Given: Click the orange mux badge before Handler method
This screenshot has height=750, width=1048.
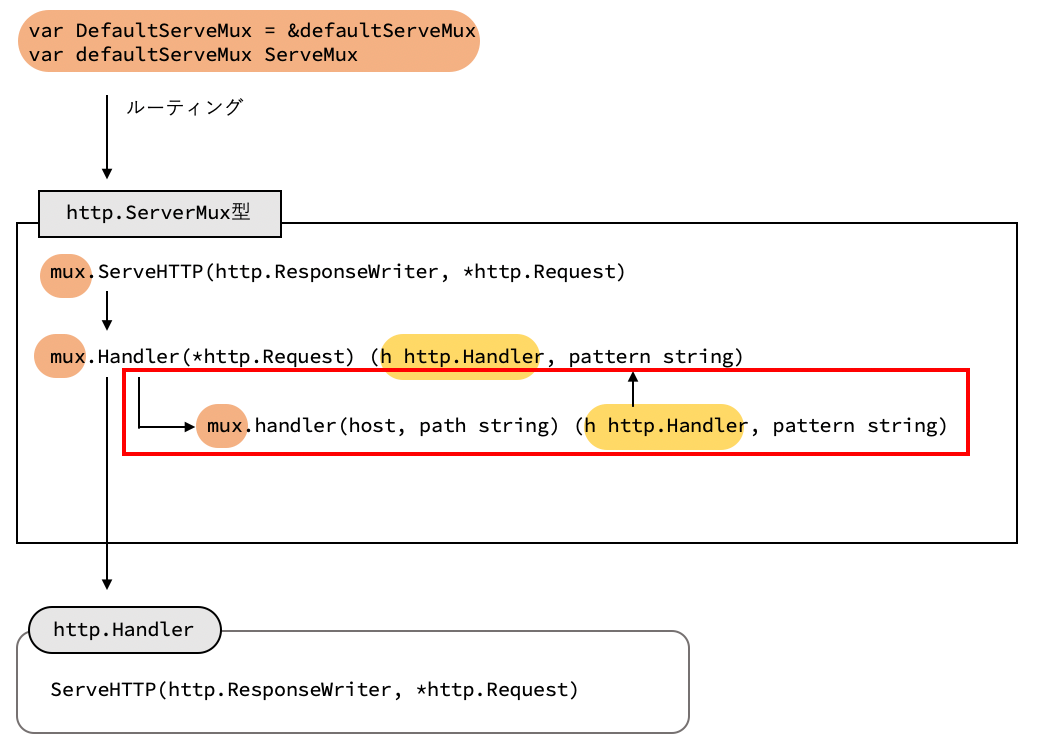Looking at the screenshot, I should (x=60, y=355).
